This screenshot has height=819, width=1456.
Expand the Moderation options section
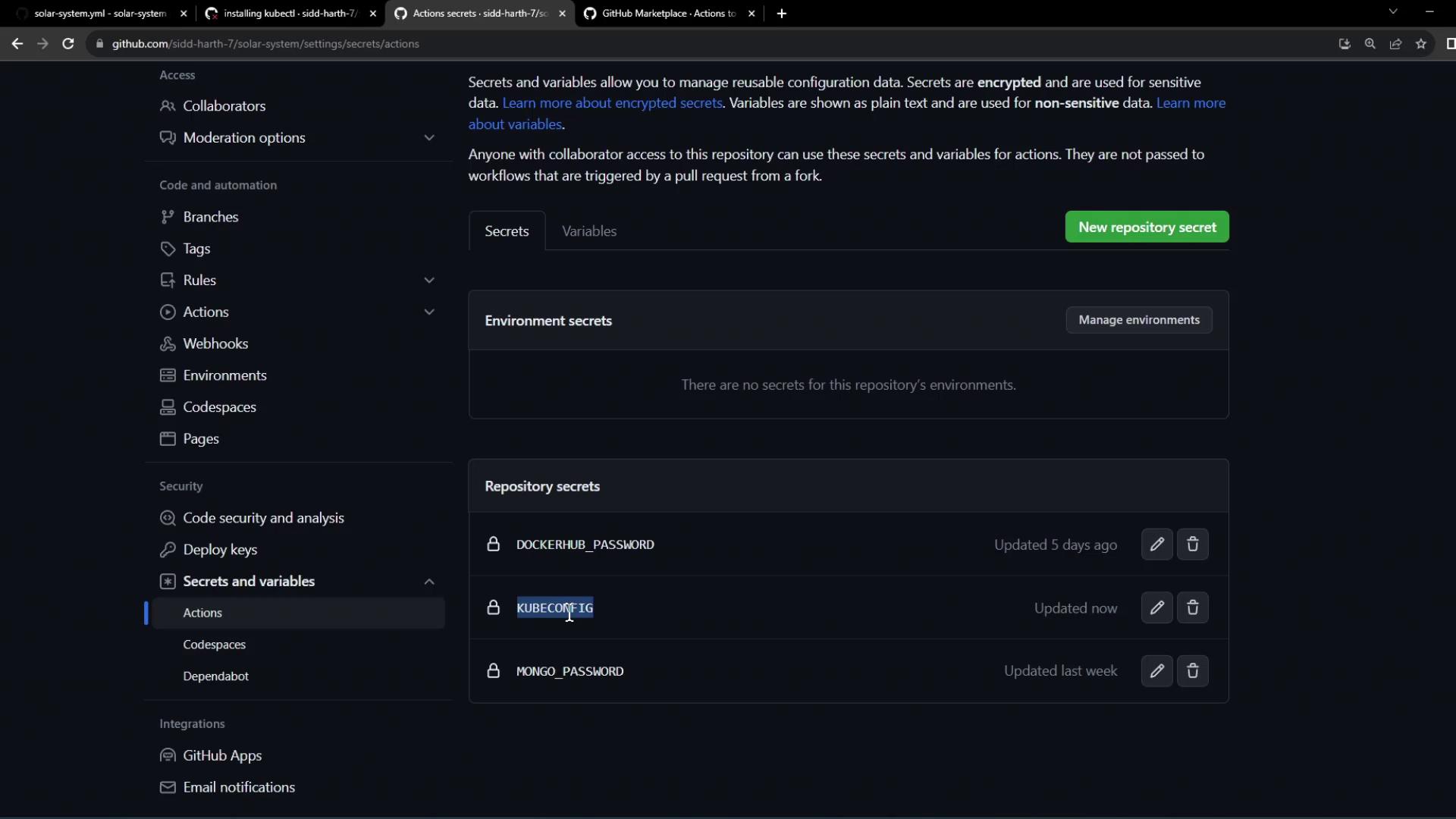pyautogui.click(x=429, y=137)
